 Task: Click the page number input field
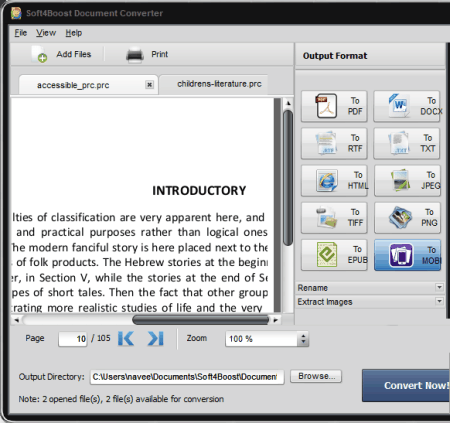pos(73,339)
